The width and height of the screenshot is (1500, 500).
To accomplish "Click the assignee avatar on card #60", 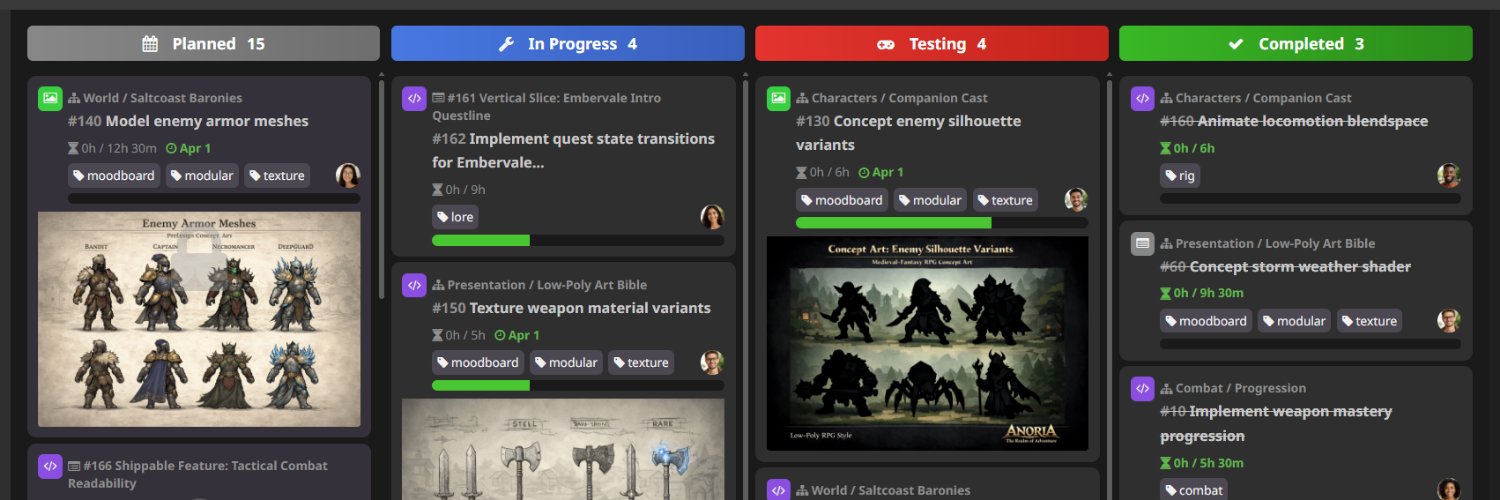I will (1449, 320).
